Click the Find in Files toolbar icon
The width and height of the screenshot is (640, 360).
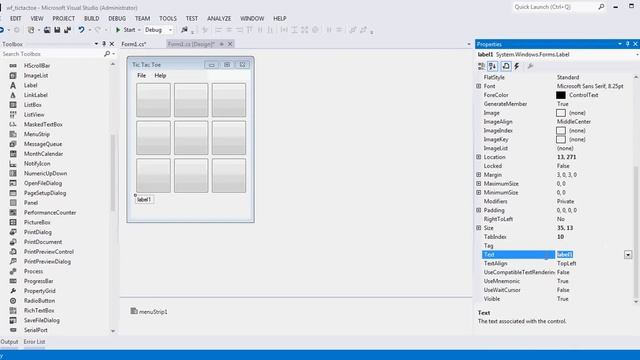184,30
